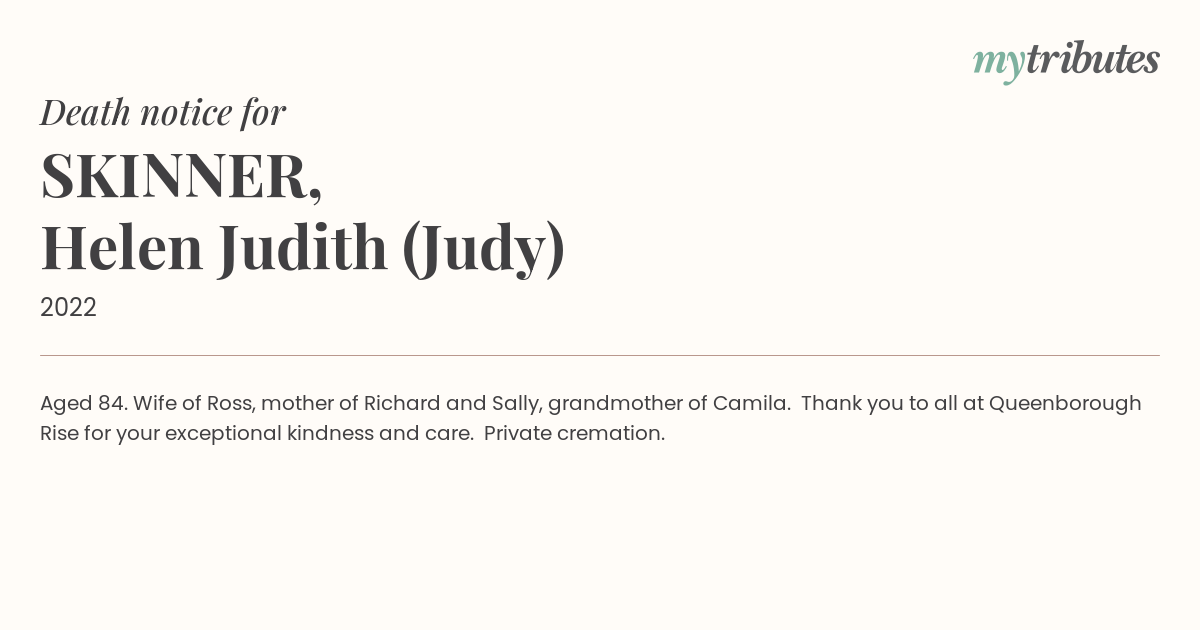Click the year 2022
This screenshot has height=630, width=1200.
click(68, 308)
